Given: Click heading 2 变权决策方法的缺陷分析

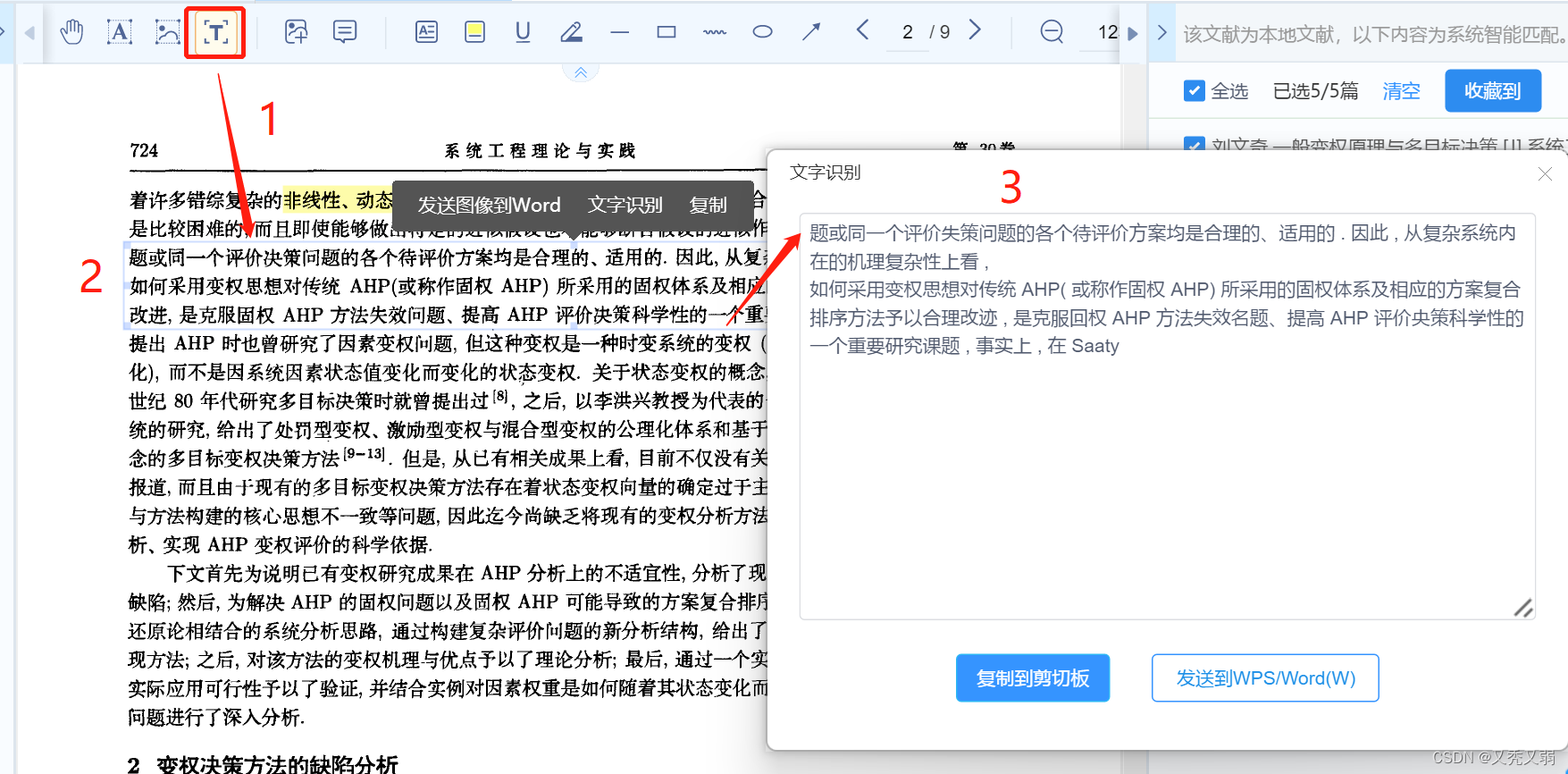Looking at the screenshot, I should coord(263,764).
